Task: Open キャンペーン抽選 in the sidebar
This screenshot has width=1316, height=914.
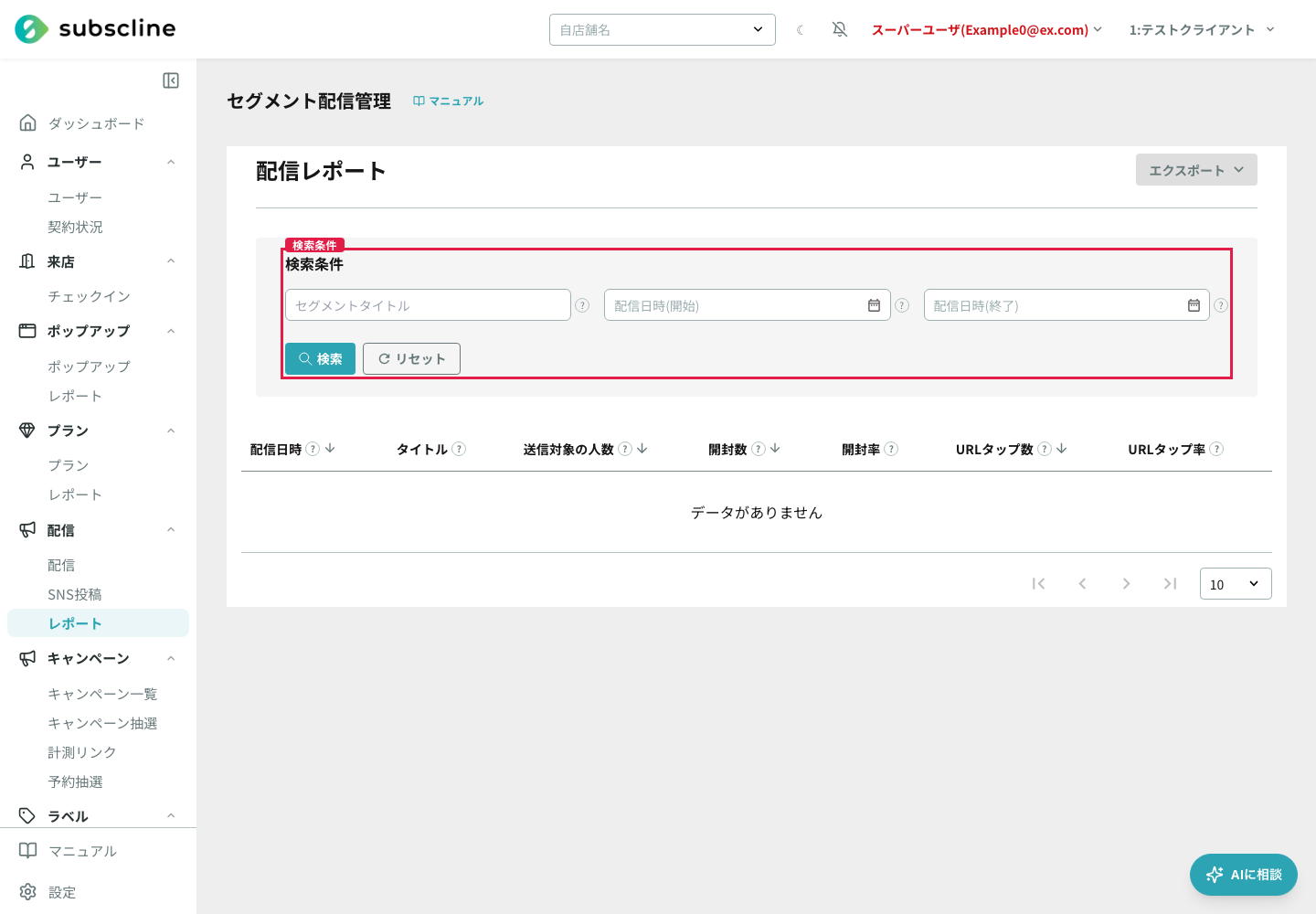Action: tap(102, 723)
